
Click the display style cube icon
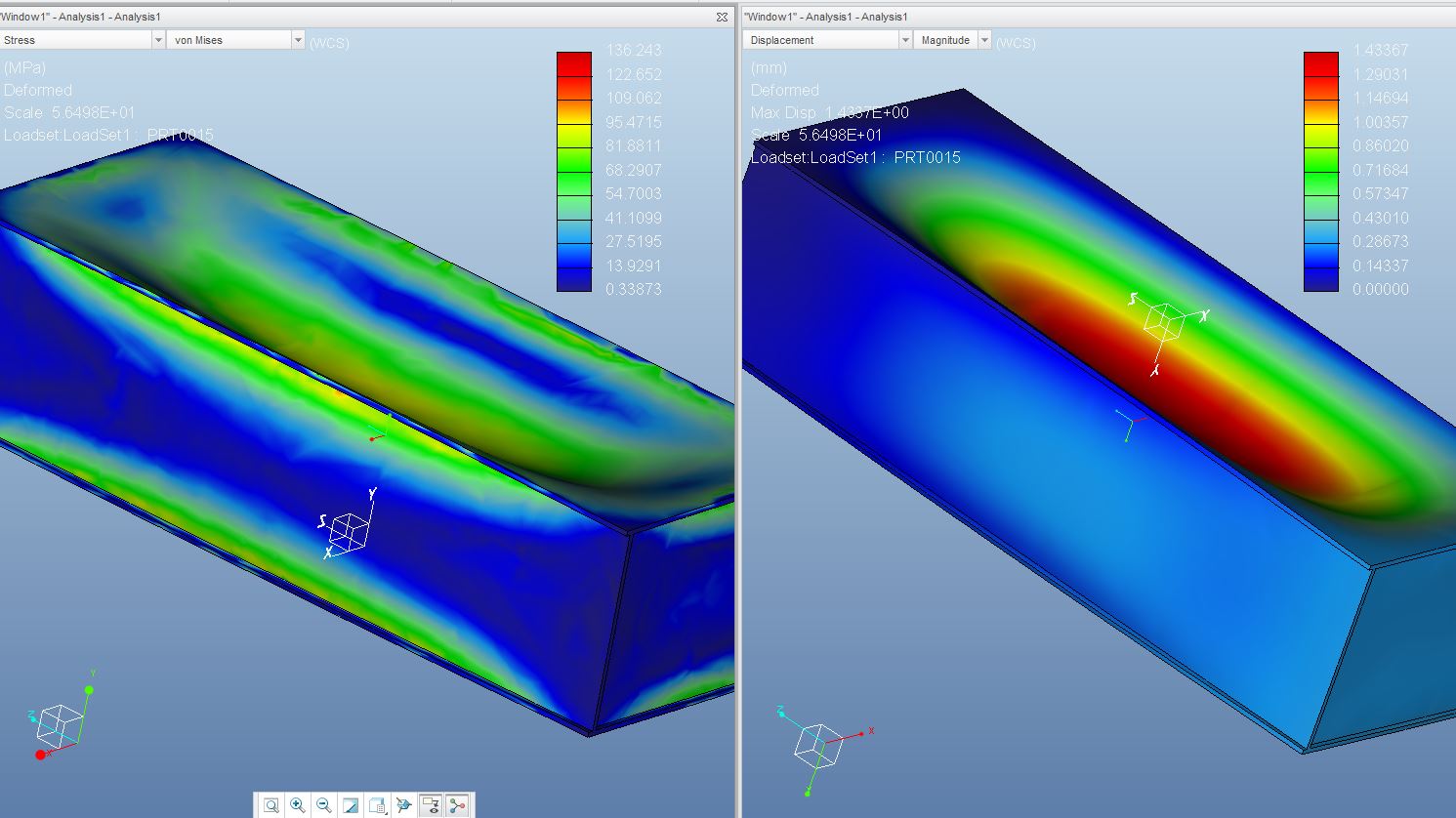pos(403,805)
